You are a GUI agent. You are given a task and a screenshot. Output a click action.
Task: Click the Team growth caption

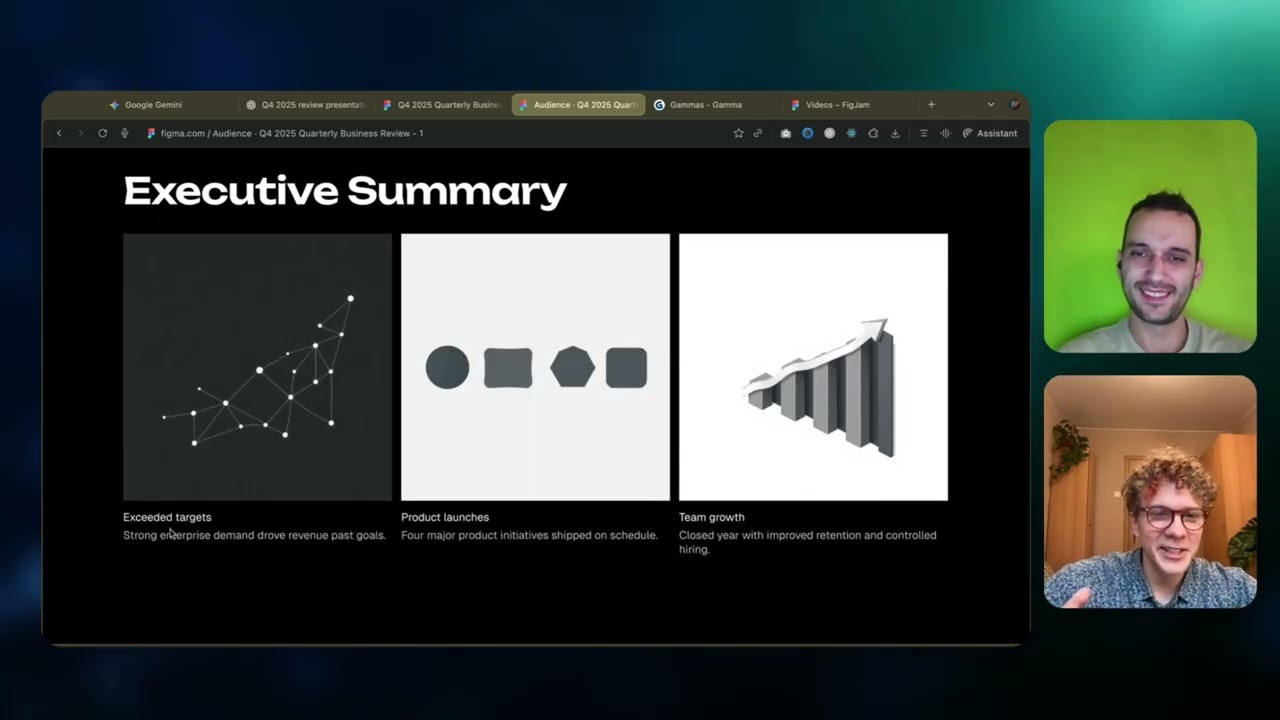click(x=712, y=517)
